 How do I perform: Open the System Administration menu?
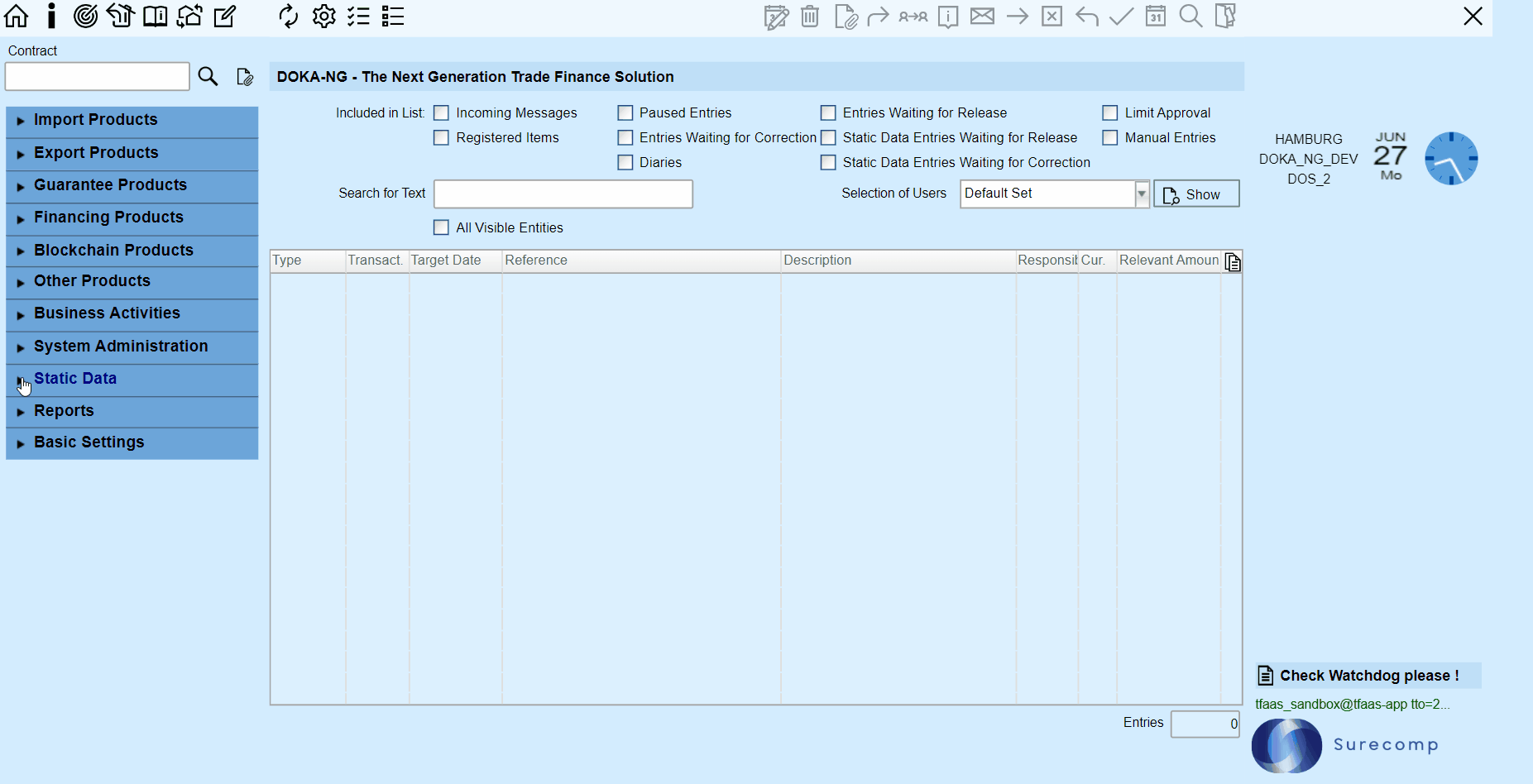(132, 347)
